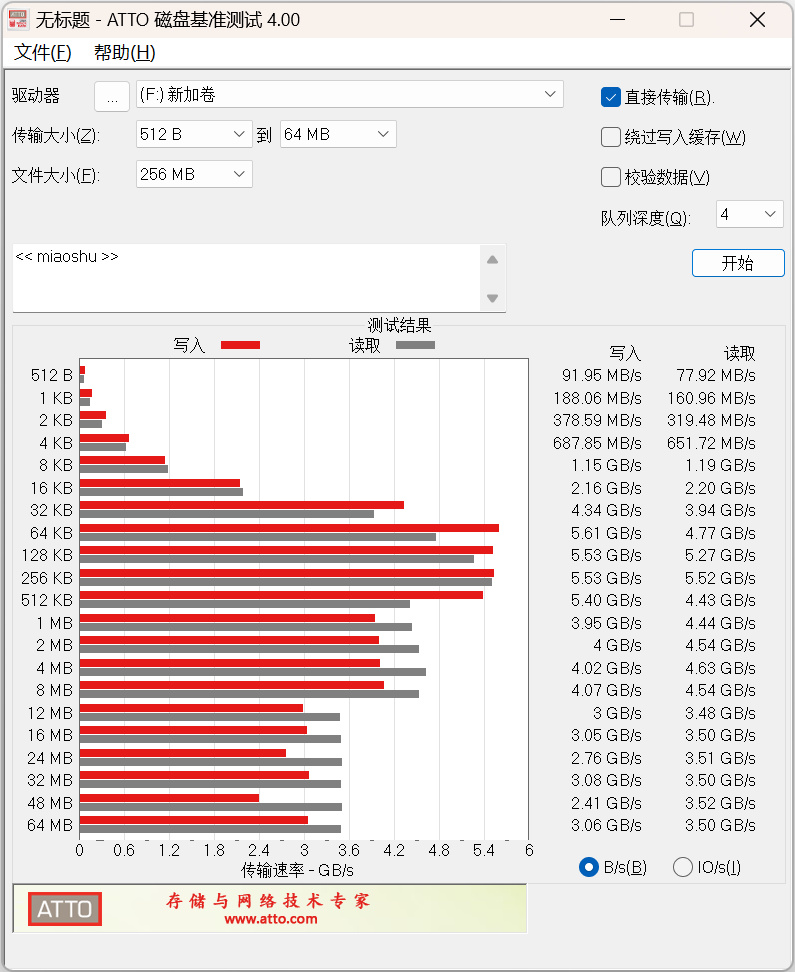Click the 5.52 GB/s read value
The height and width of the screenshot is (972, 795).
721,578
